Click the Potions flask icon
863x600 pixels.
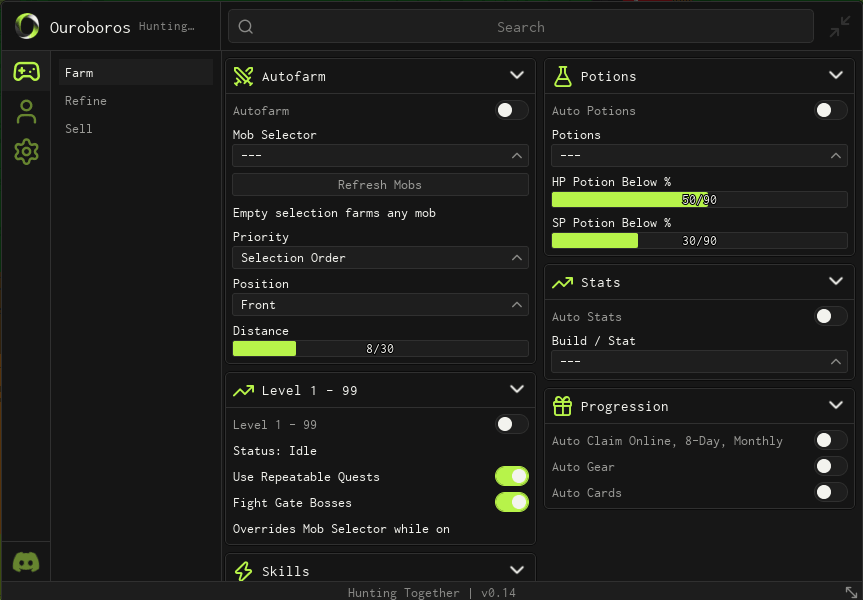click(562, 77)
